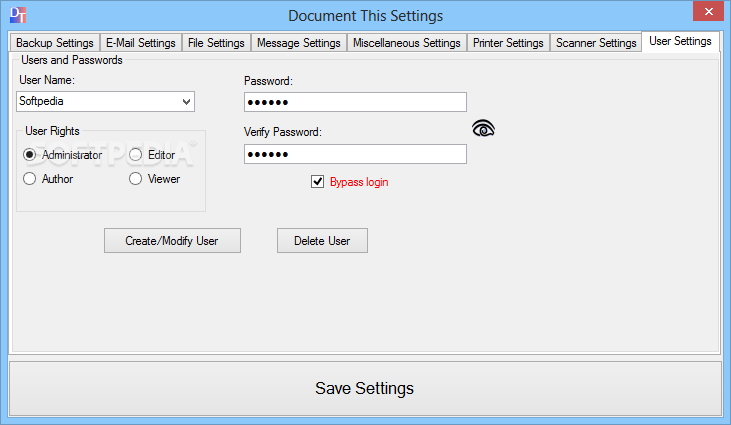The image size is (731, 425).
Task: Switch to Backup Settings tab
Action: coord(55,43)
